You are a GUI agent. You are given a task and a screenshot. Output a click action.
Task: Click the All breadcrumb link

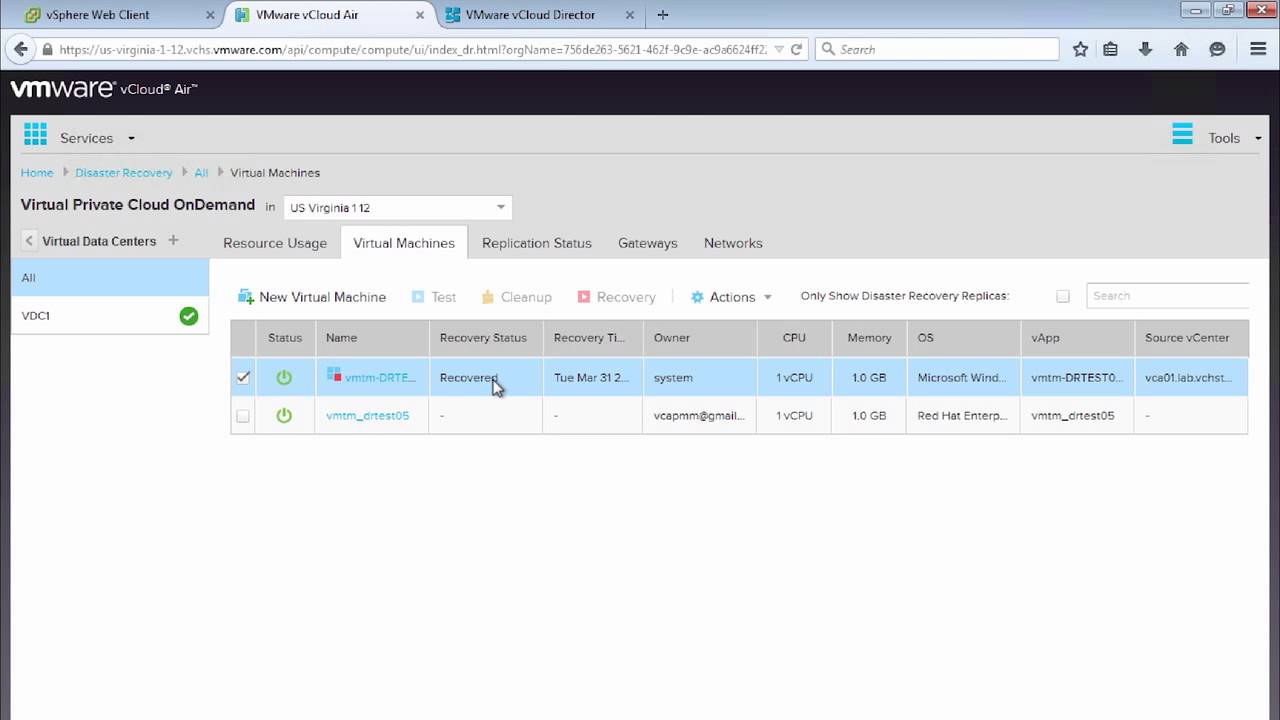pyautogui.click(x=201, y=173)
